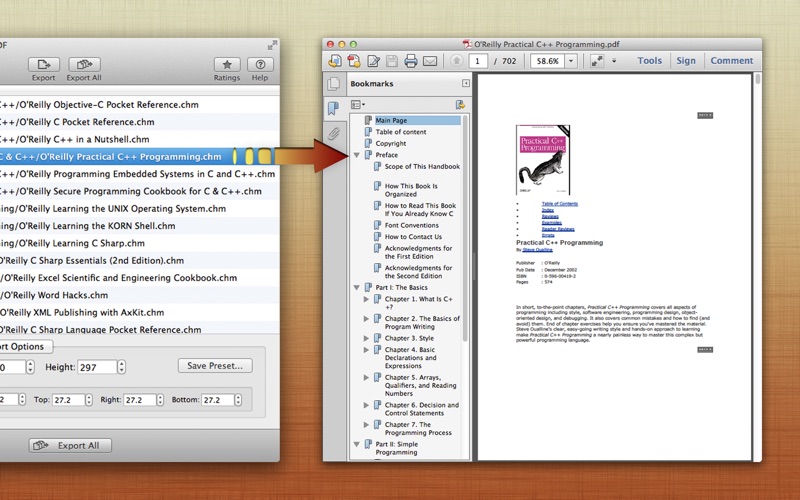Open Ratings via the star icon
The image size is (800, 500).
click(x=227, y=65)
